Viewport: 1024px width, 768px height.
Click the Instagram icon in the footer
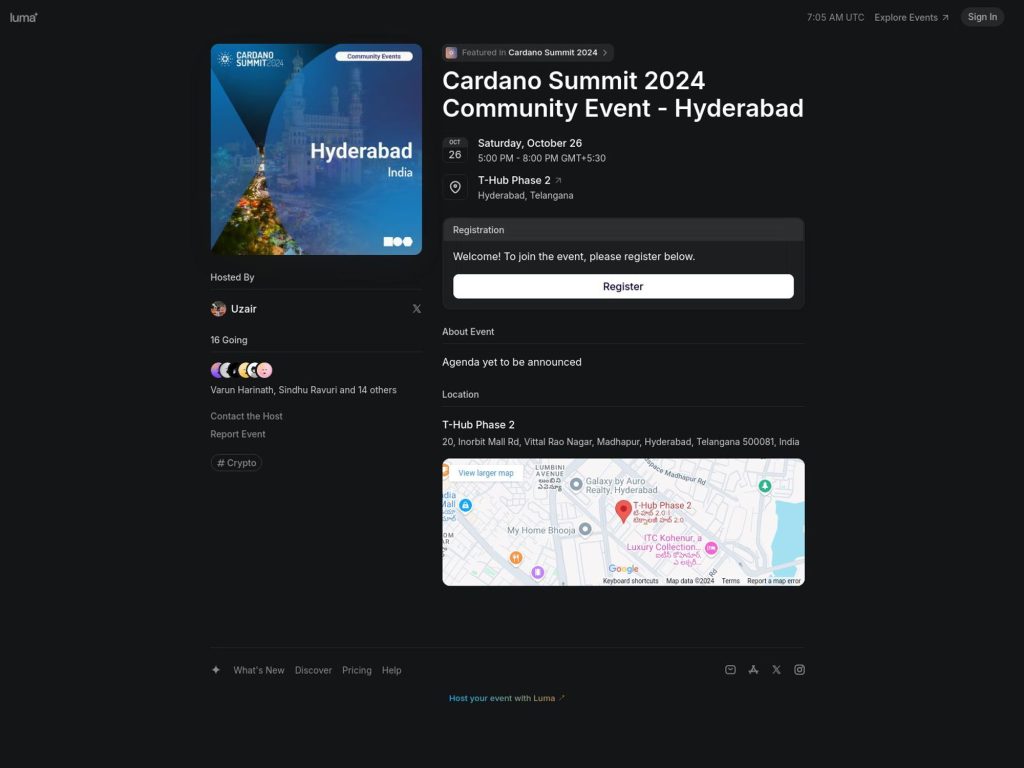(799, 669)
